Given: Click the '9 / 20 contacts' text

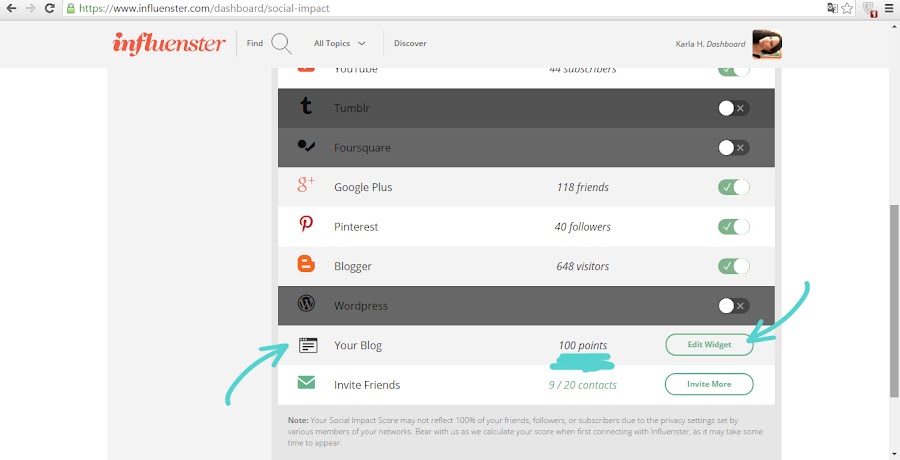Looking at the screenshot, I should 583,385.
